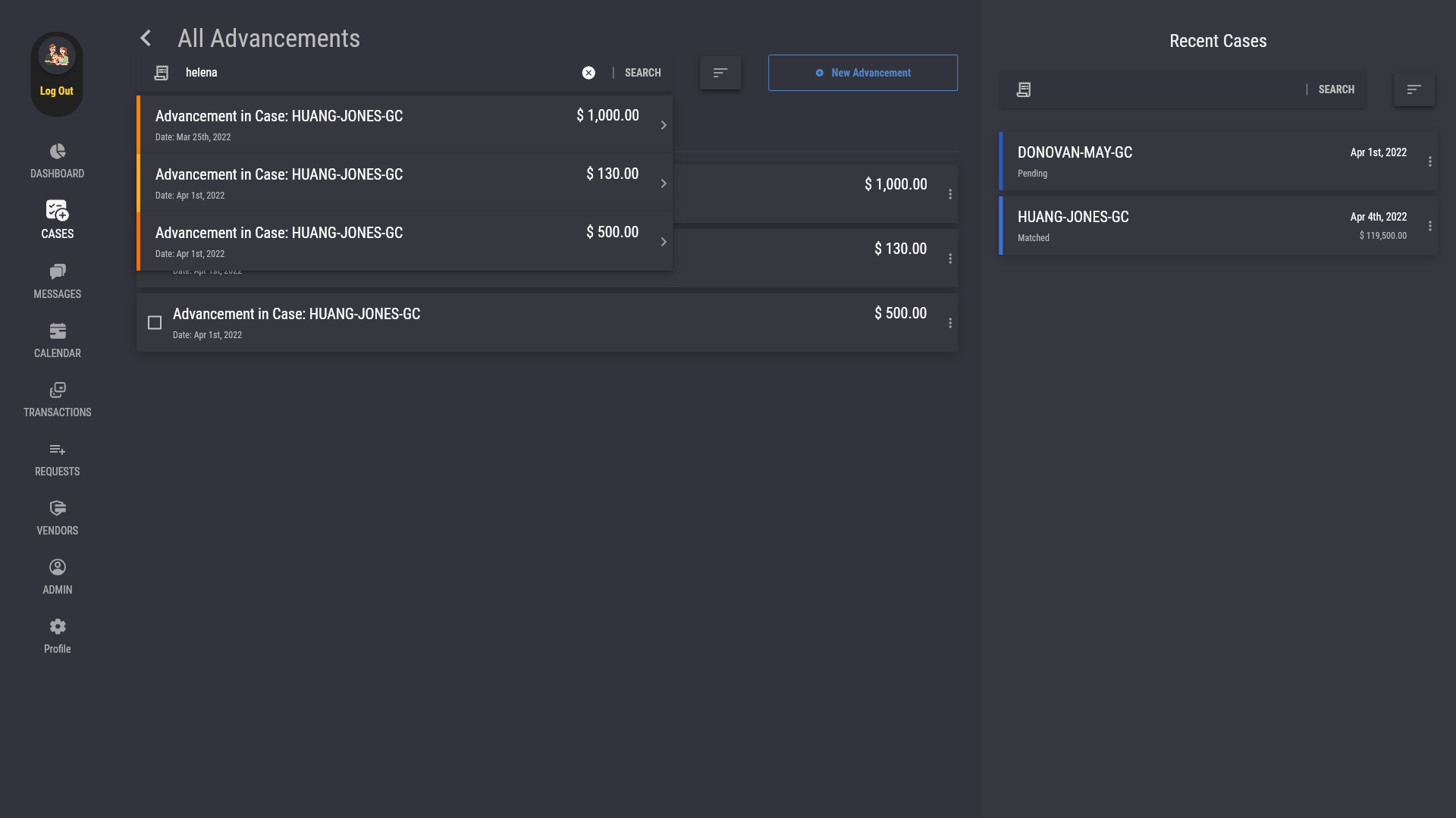Open options menu for the $1,000.00 advancement row

[949, 194]
